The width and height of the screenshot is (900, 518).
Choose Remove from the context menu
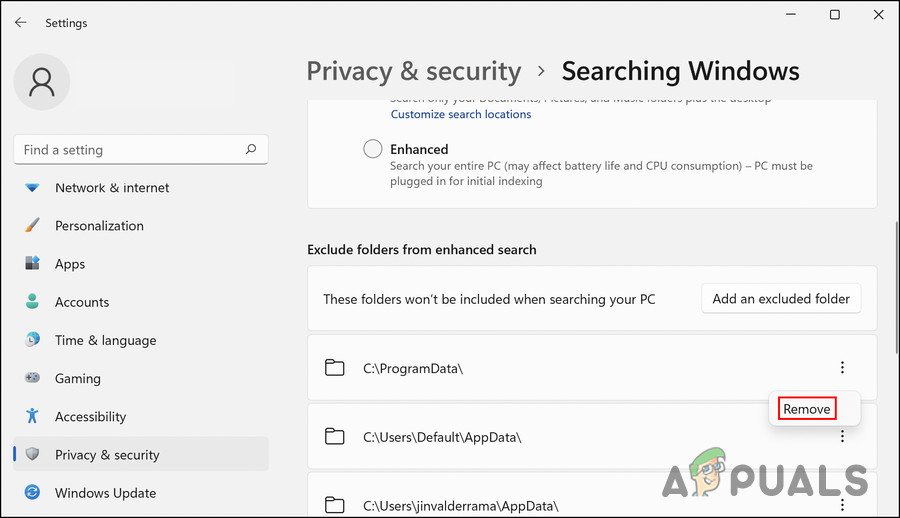[x=806, y=409]
